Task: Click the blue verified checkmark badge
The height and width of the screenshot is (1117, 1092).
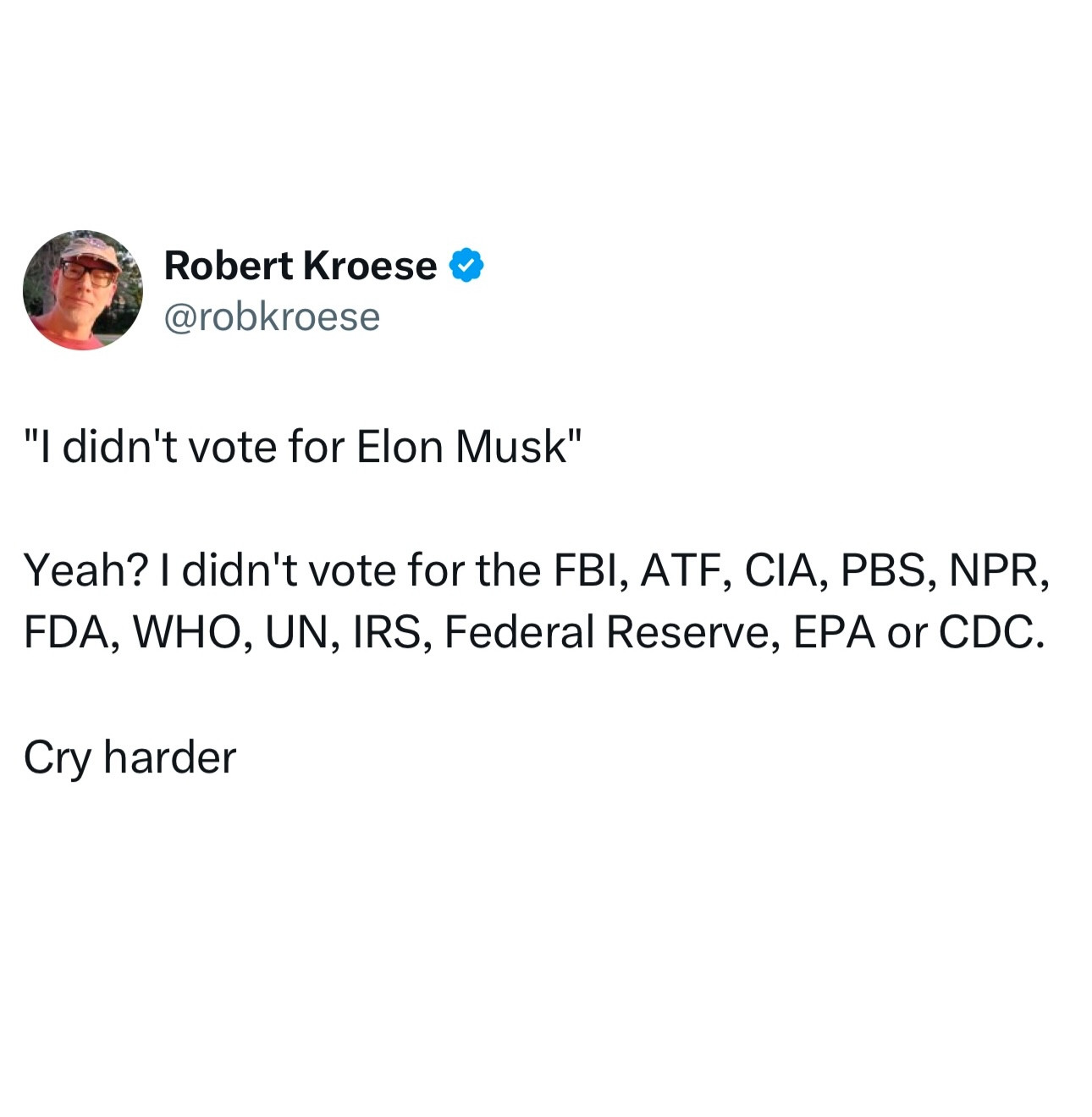Action: pyautogui.click(x=466, y=266)
